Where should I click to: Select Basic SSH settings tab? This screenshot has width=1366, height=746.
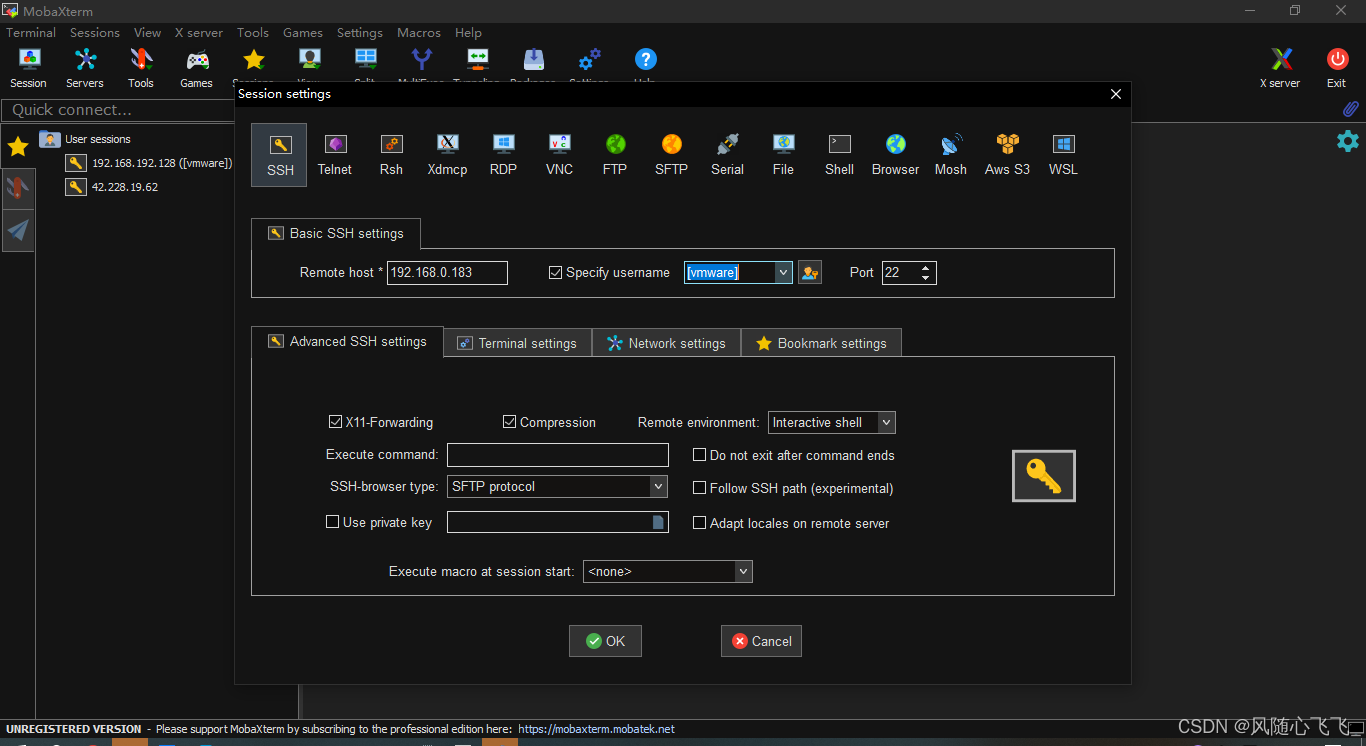pos(336,233)
